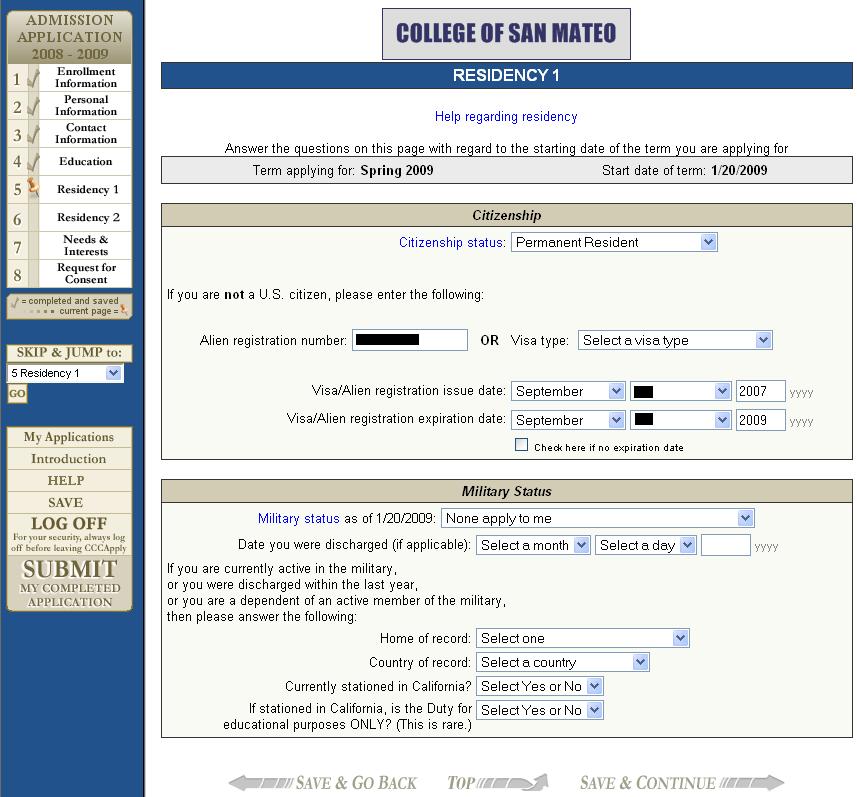Click TOP arrow link

[498, 782]
